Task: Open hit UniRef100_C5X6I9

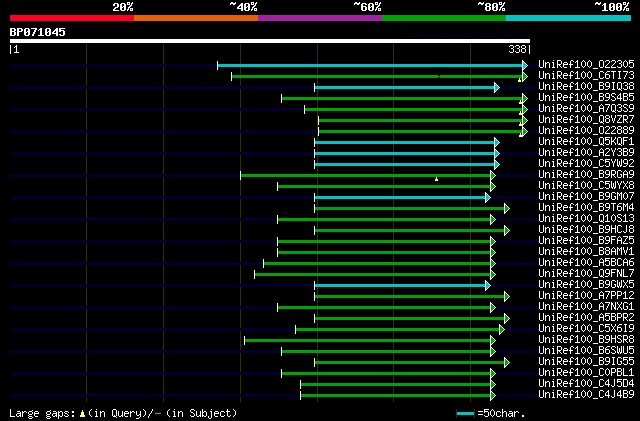Action: 586,329
